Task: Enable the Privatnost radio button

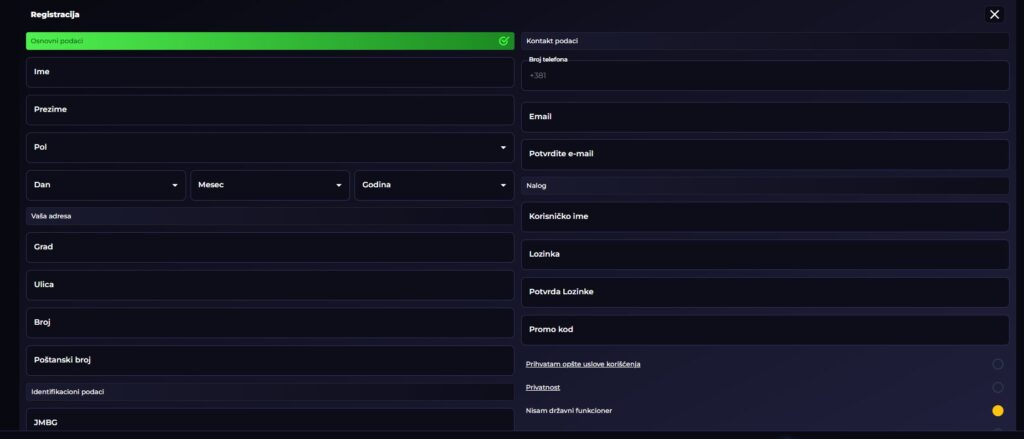Action: click(997, 387)
